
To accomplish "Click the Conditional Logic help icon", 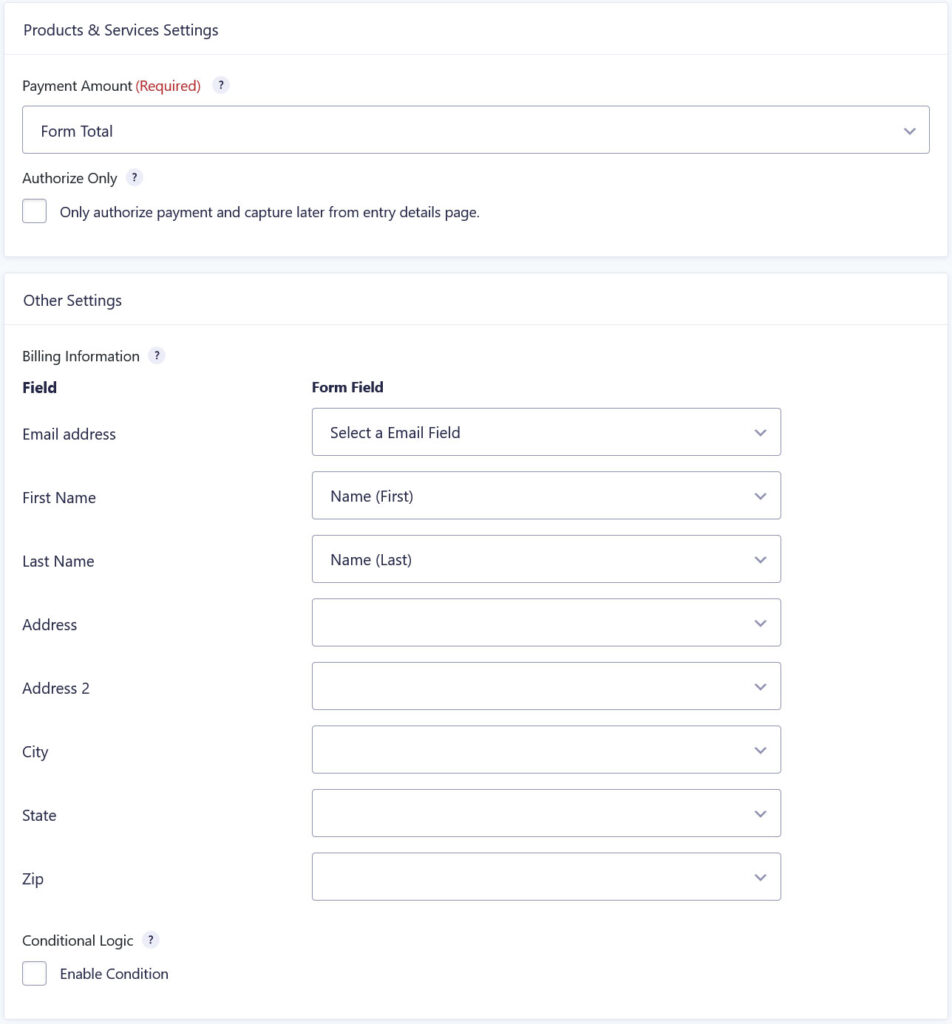I will click(150, 940).
